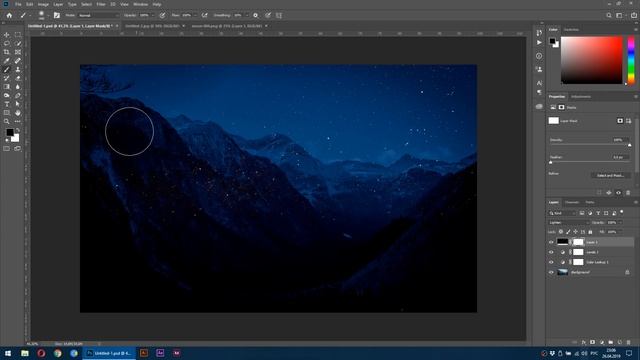
Task: Select the Path Selection tool
Action: (18, 104)
